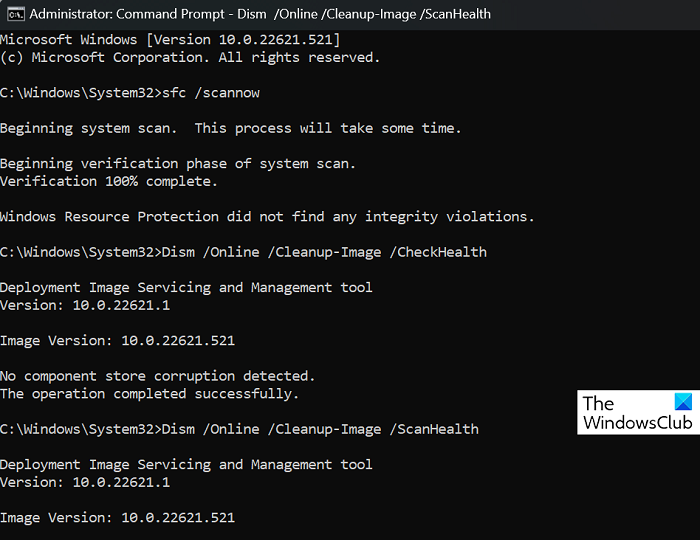Click the Microsoft Corporation copyright line
This screenshot has height=540, width=700.
point(190,57)
